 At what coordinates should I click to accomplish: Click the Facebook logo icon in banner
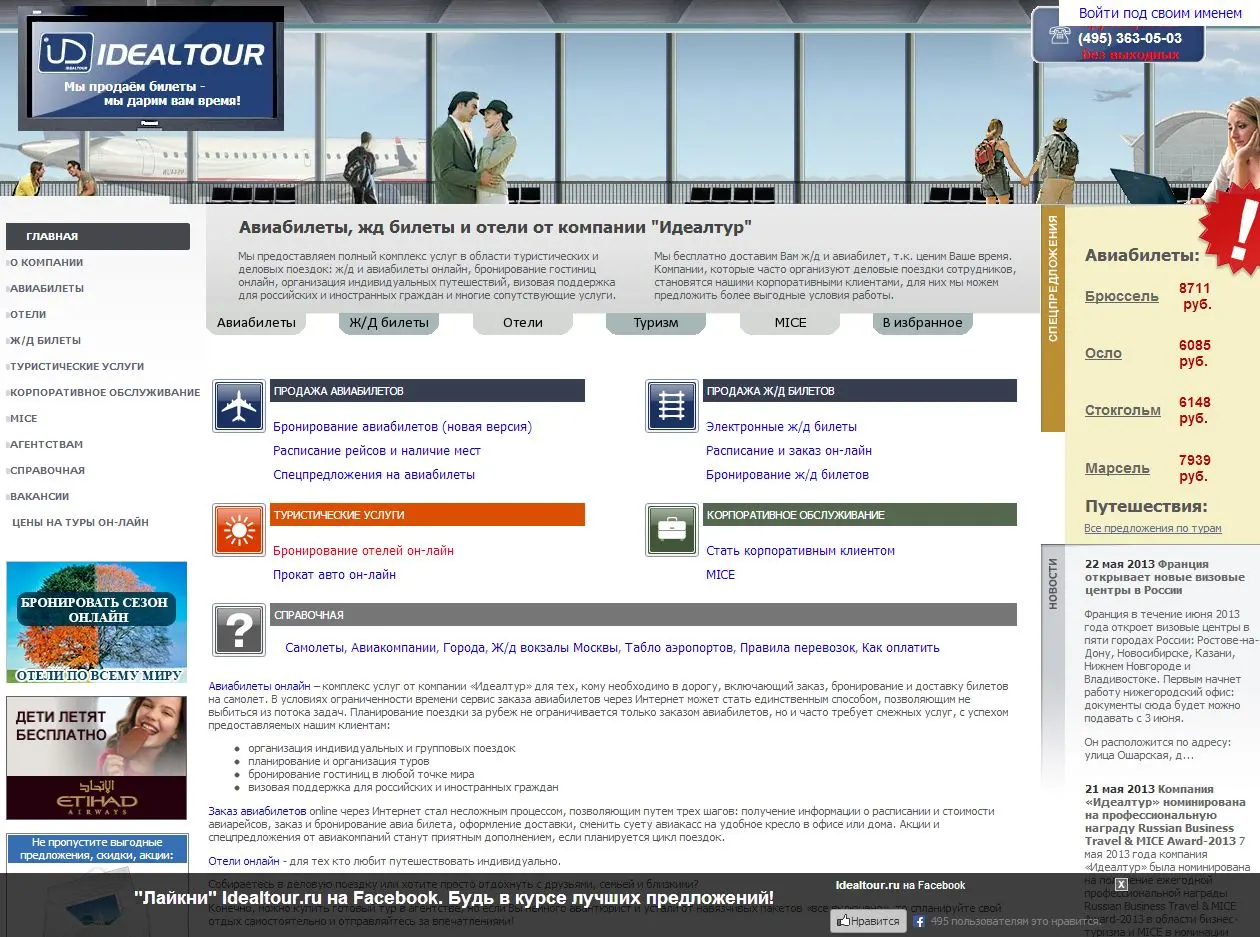919,921
